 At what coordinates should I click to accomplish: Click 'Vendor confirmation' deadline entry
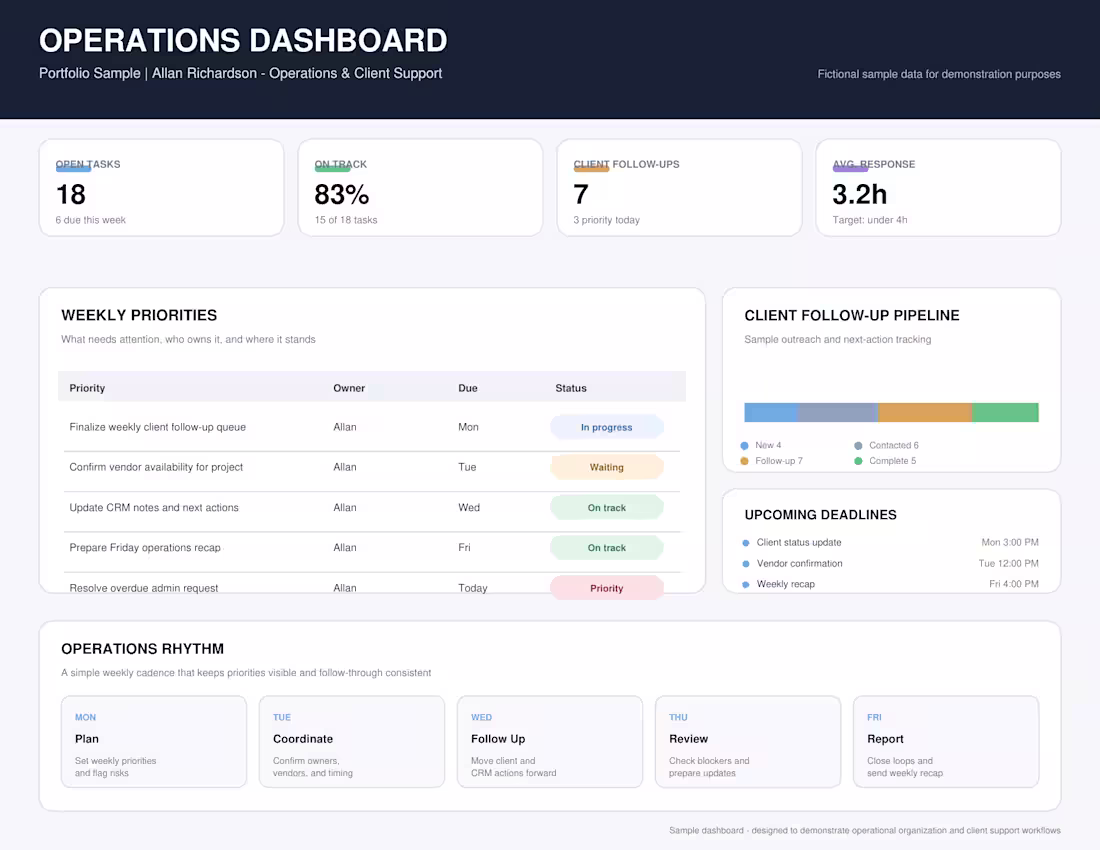pyautogui.click(x=800, y=564)
